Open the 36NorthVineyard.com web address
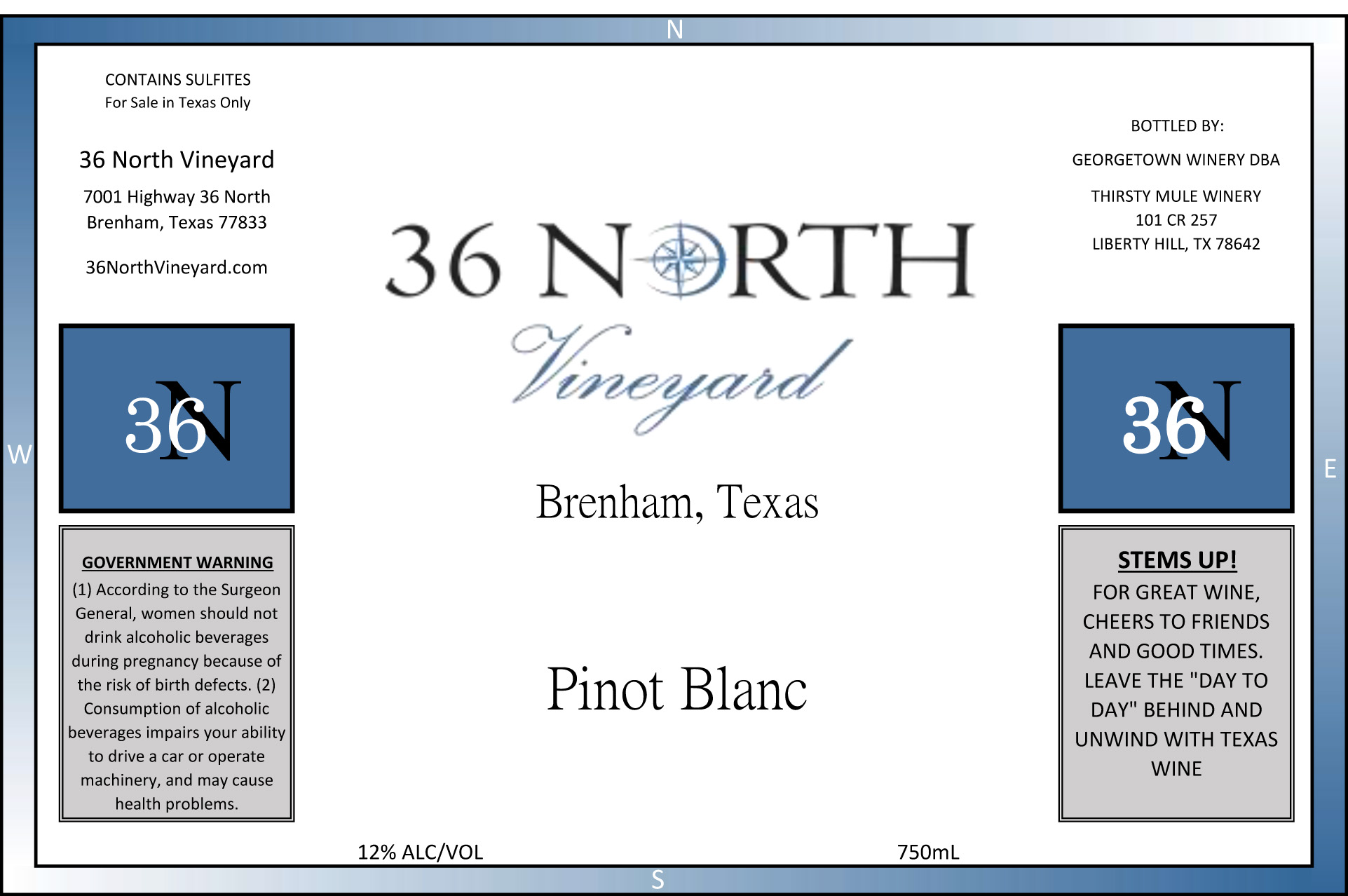This screenshot has width=1348, height=896. click(177, 267)
